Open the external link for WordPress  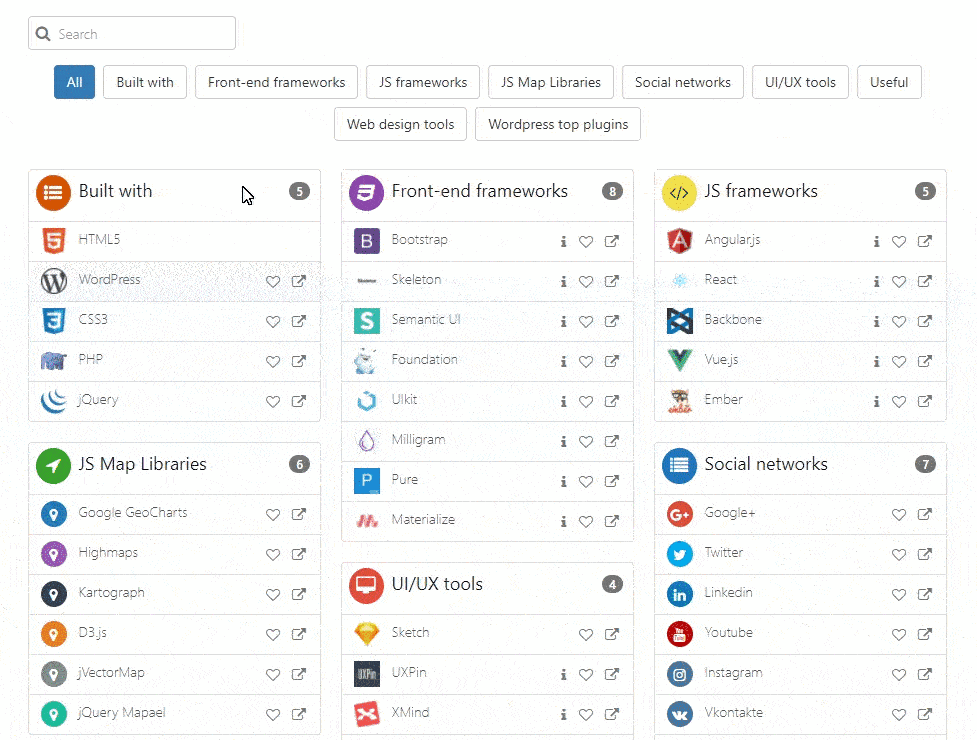click(298, 281)
